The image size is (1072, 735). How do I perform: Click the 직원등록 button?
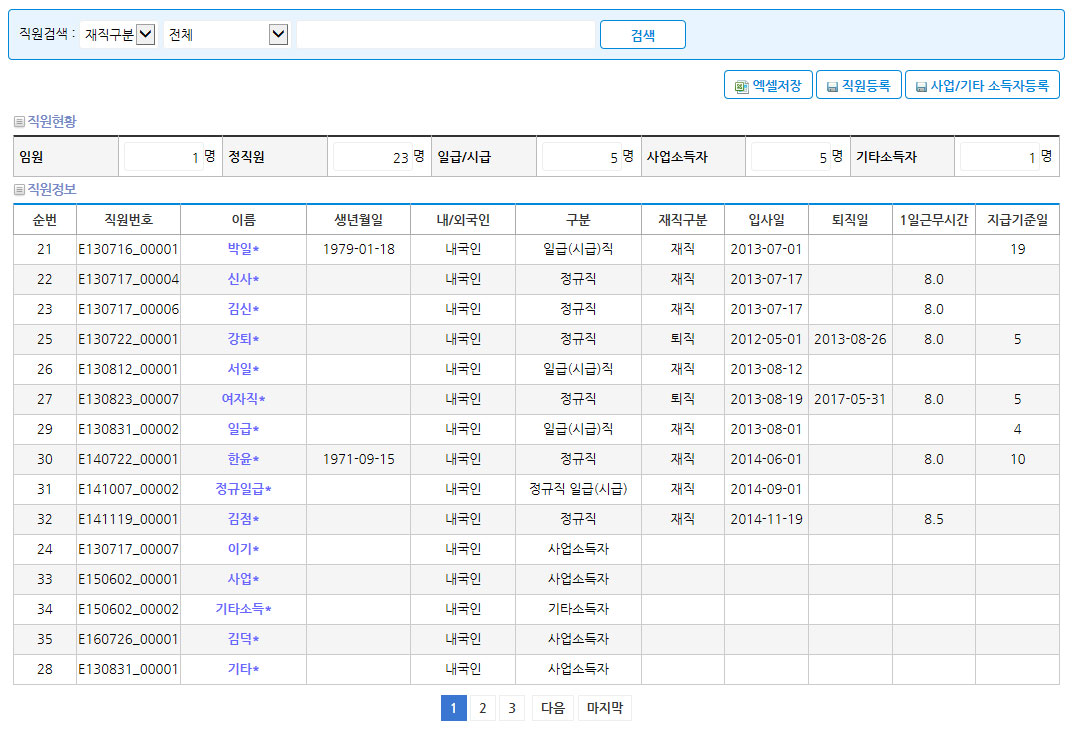tap(859, 85)
